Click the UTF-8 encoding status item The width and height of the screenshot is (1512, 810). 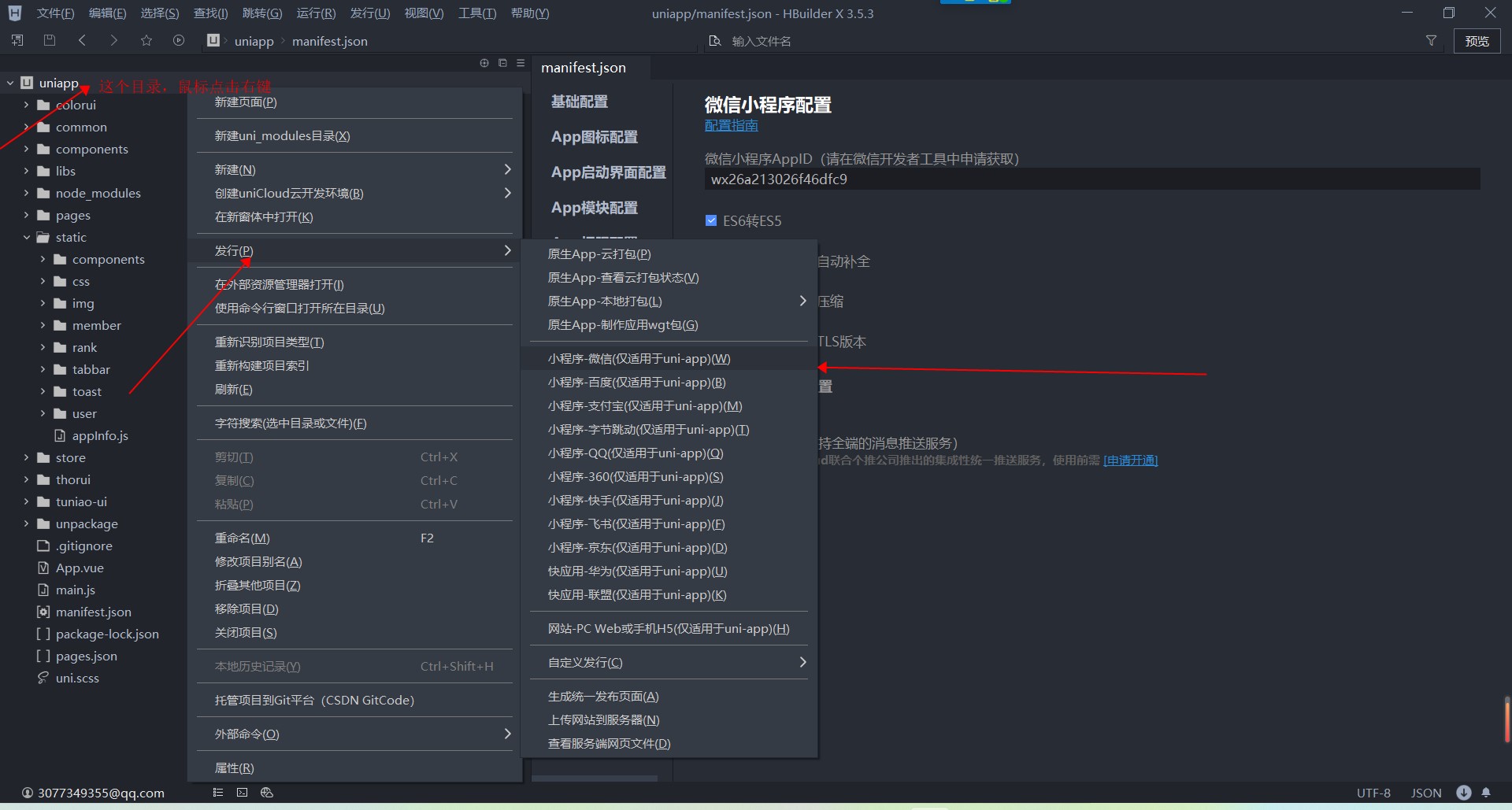(1373, 793)
